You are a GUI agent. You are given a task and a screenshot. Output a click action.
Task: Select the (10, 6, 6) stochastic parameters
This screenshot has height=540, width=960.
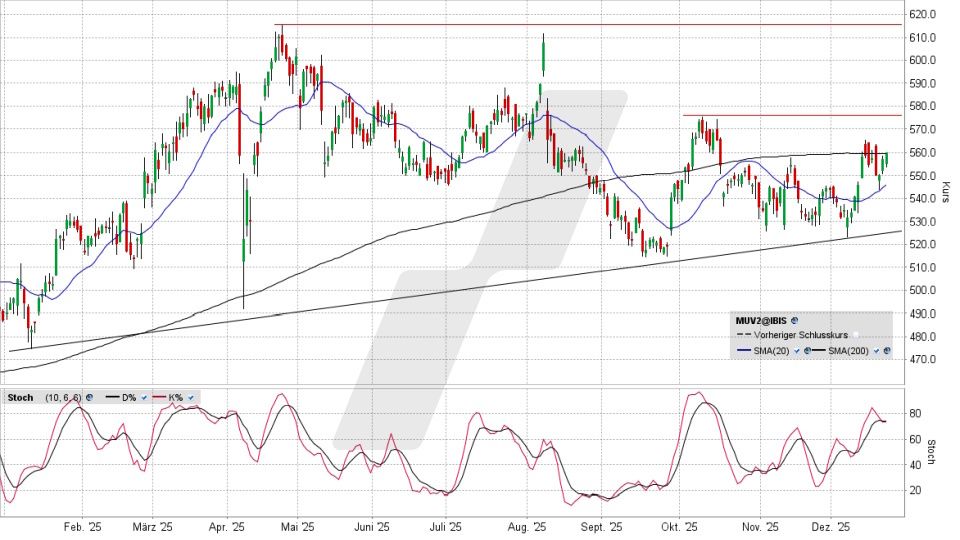point(63,397)
